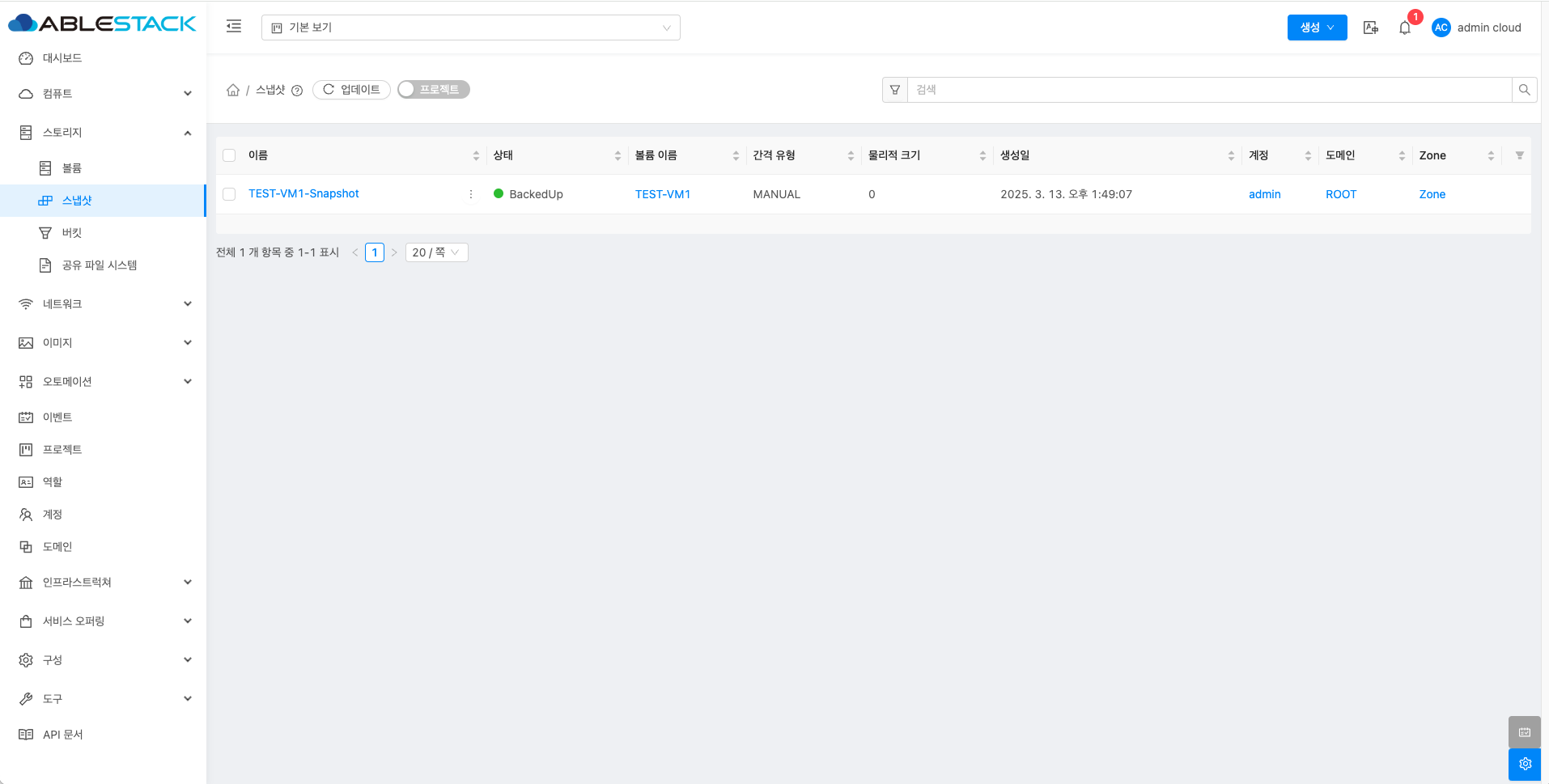1549x784 pixels.
Task: Toggle the 프로젝트 switch
Action: pyautogui.click(x=433, y=90)
